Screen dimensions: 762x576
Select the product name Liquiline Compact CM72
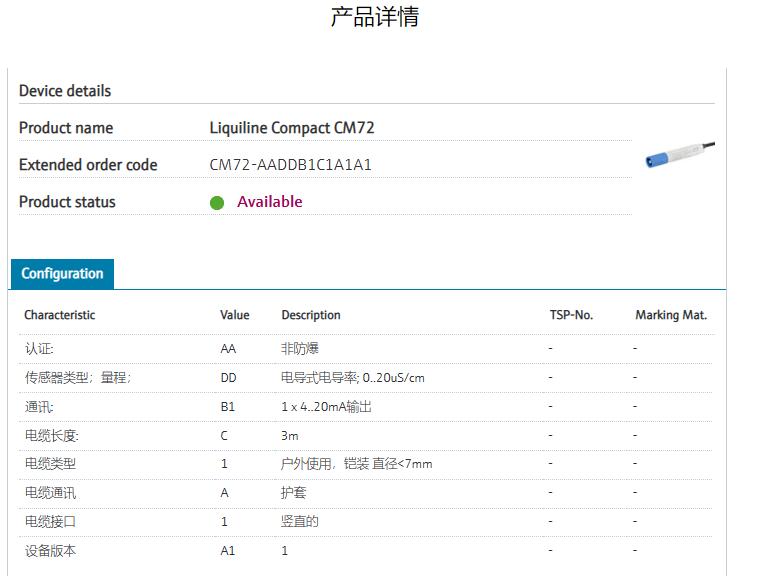tap(292, 128)
